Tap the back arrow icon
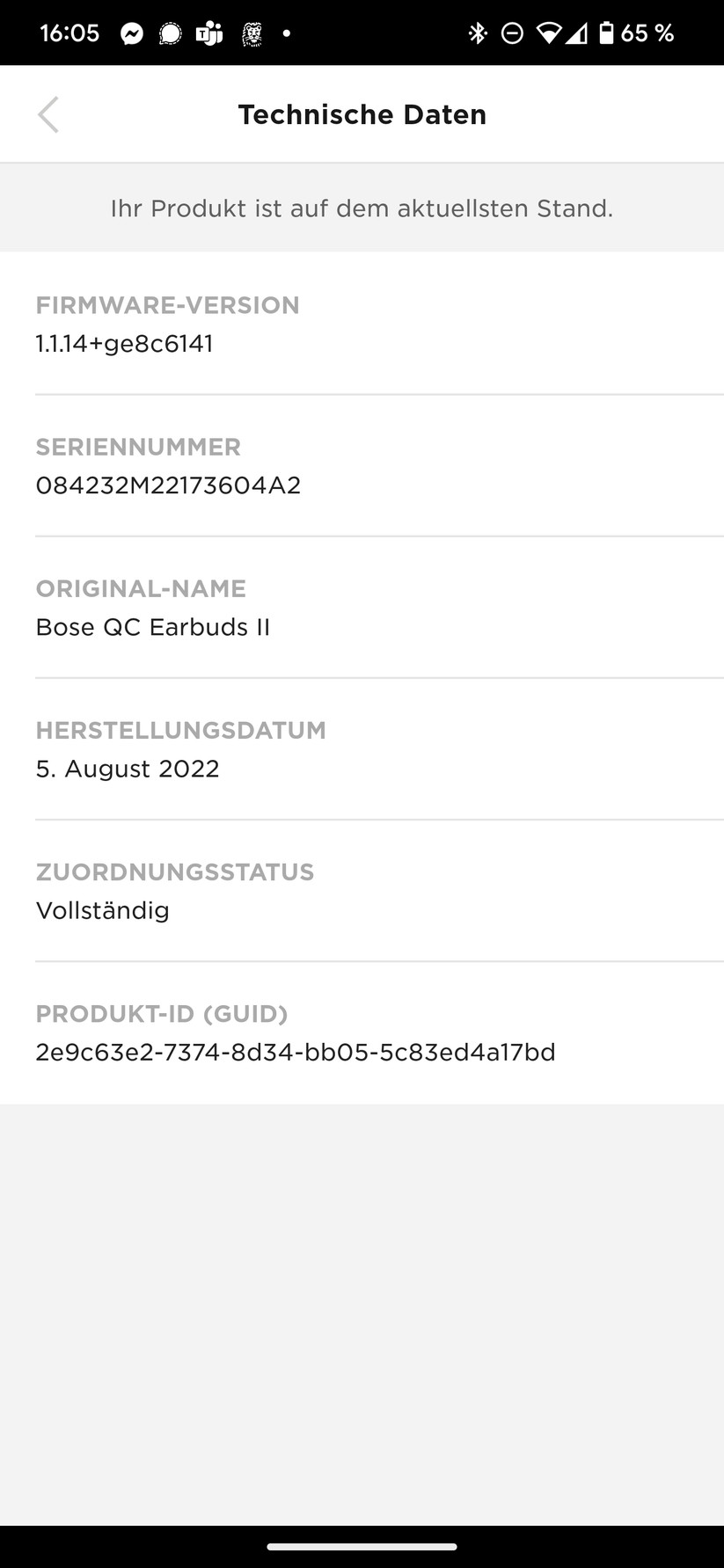The image size is (724, 1568). coord(48,115)
